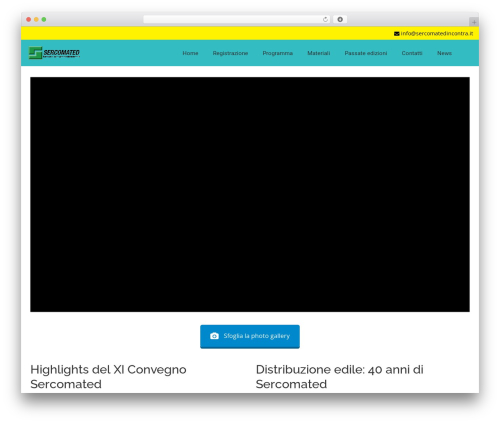Click the camera icon on gallery button
This screenshot has height=423, width=500.
[214, 336]
